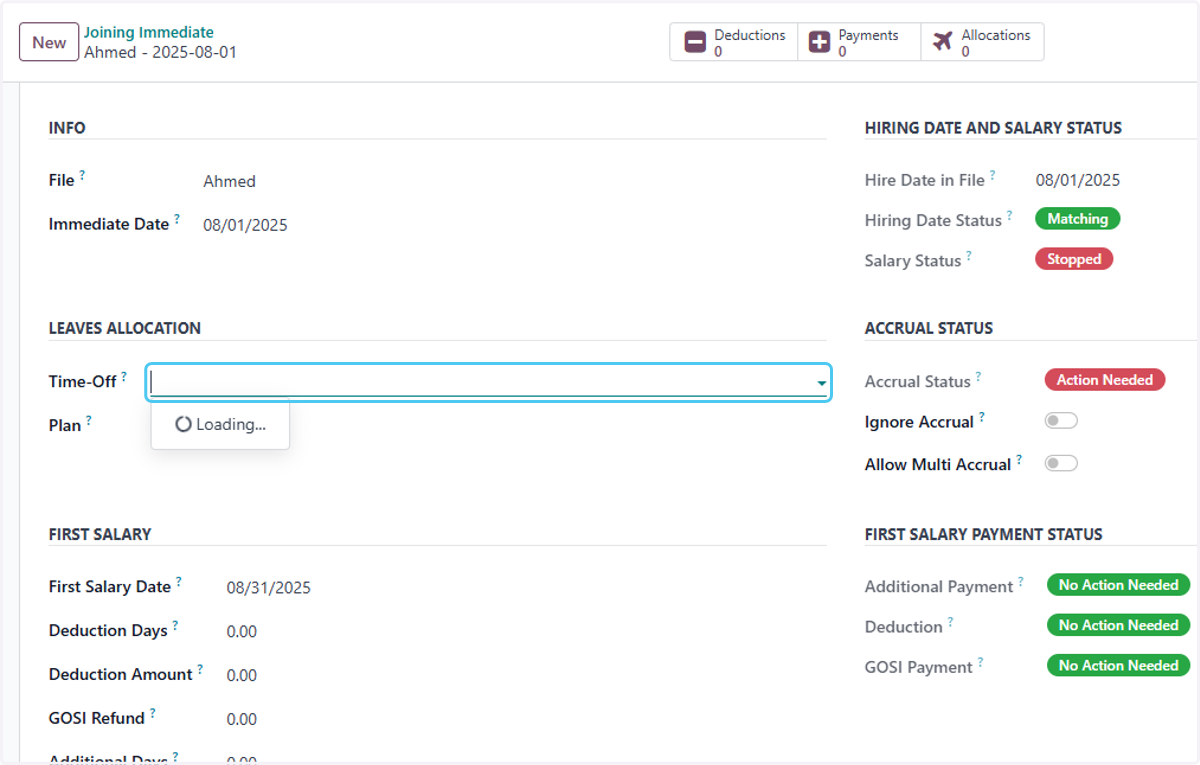Show help tooltip for Ignore Accrual
The width and height of the screenshot is (1200, 765).
pyautogui.click(x=981, y=417)
